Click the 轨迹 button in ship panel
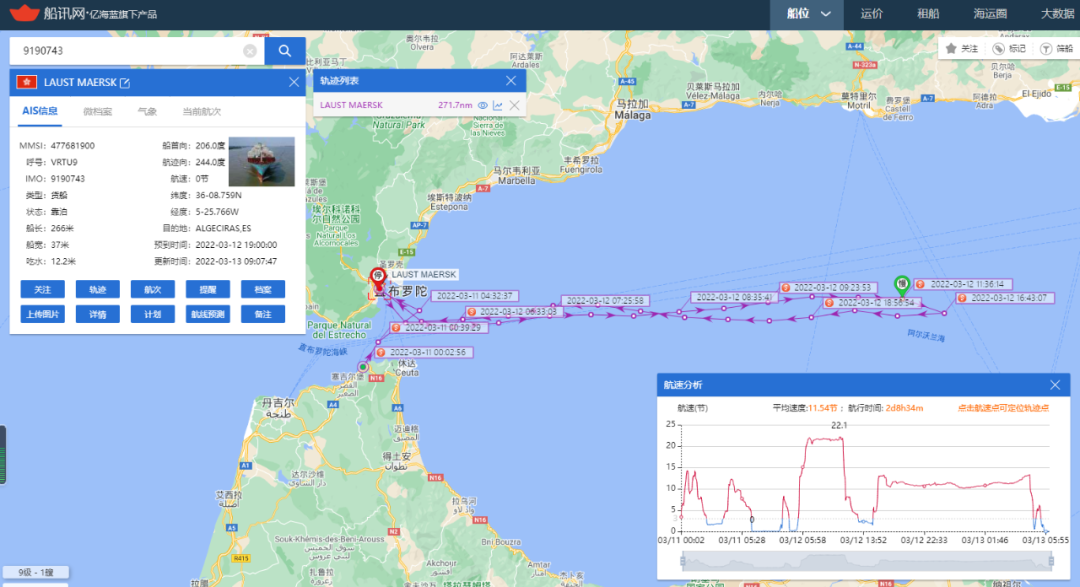 pos(97,289)
